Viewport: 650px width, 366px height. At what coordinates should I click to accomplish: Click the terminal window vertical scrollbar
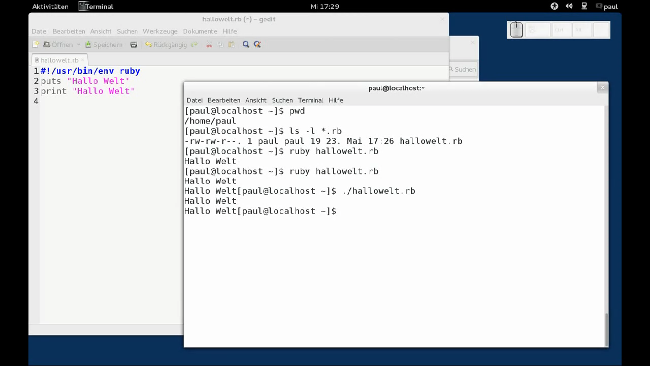pyautogui.click(x=606, y=329)
